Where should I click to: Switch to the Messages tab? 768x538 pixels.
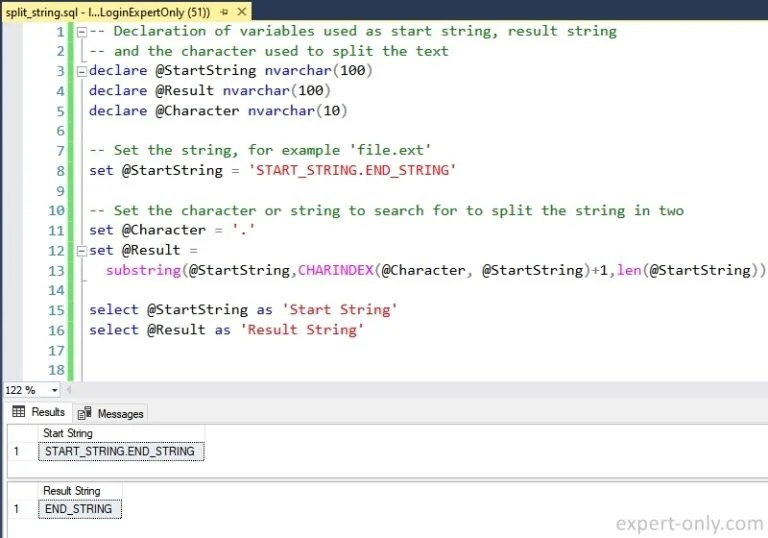111,414
